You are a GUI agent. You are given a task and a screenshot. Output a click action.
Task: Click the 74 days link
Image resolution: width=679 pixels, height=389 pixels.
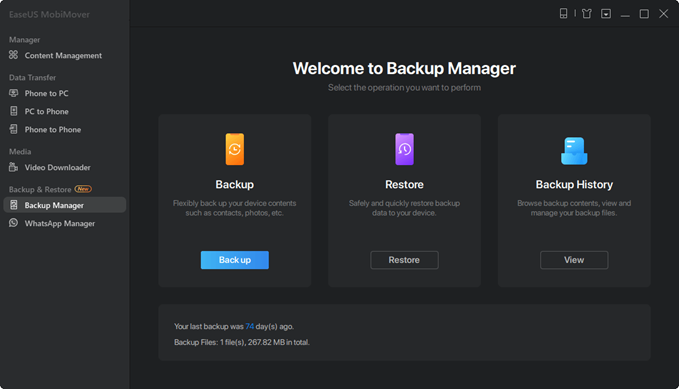[x=249, y=326]
